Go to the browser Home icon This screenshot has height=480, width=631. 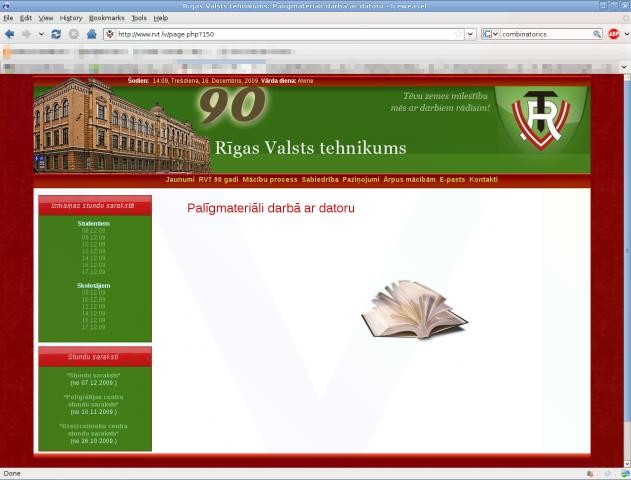(91, 33)
